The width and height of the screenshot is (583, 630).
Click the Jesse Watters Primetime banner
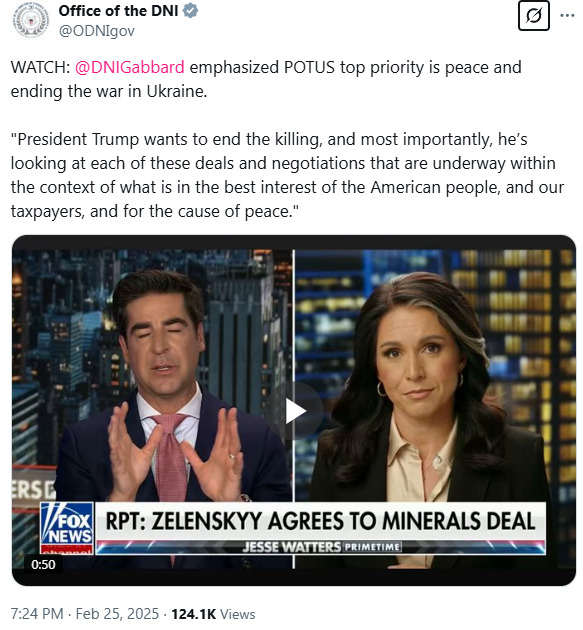(x=321, y=547)
